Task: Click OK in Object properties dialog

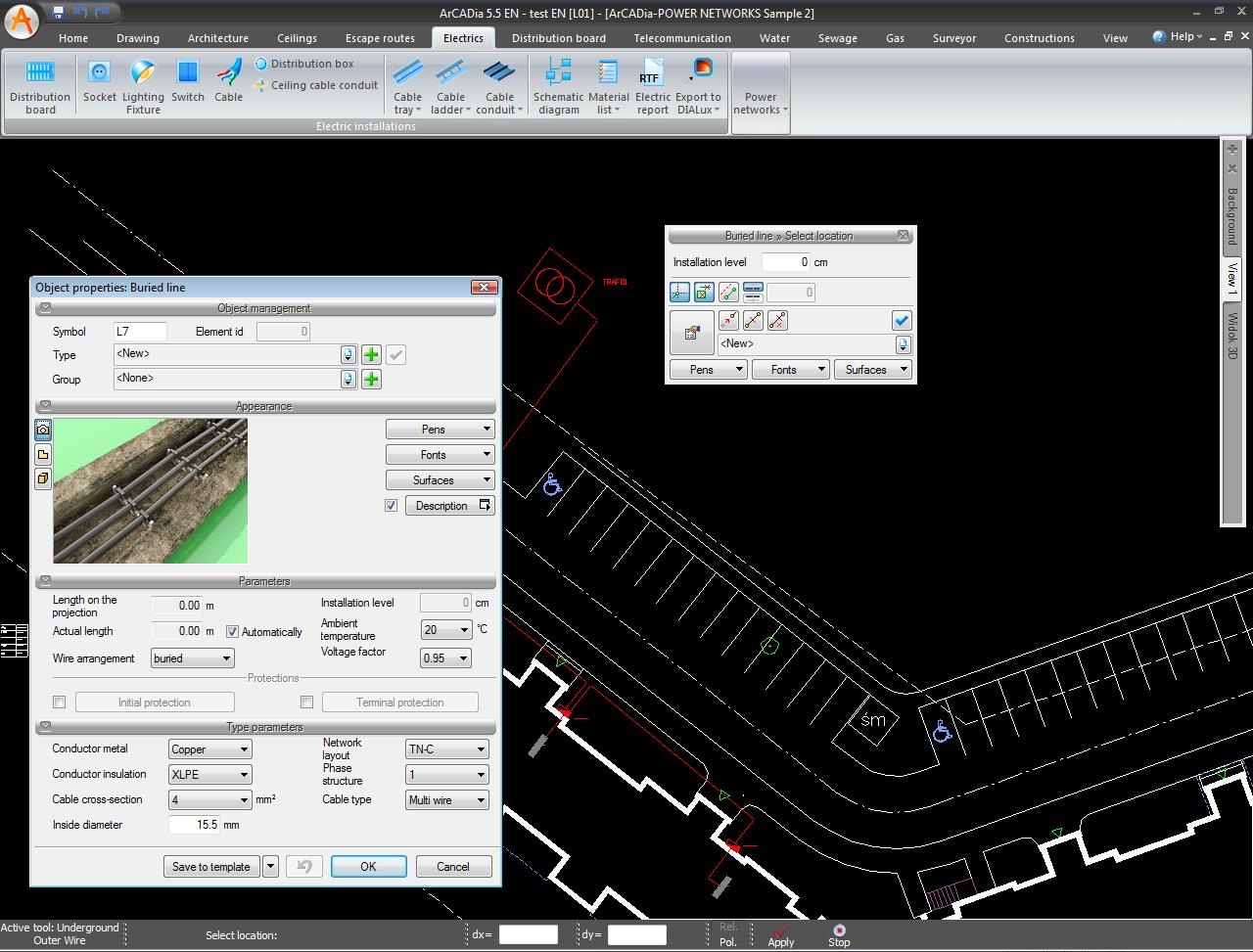Action: (x=368, y=867)
